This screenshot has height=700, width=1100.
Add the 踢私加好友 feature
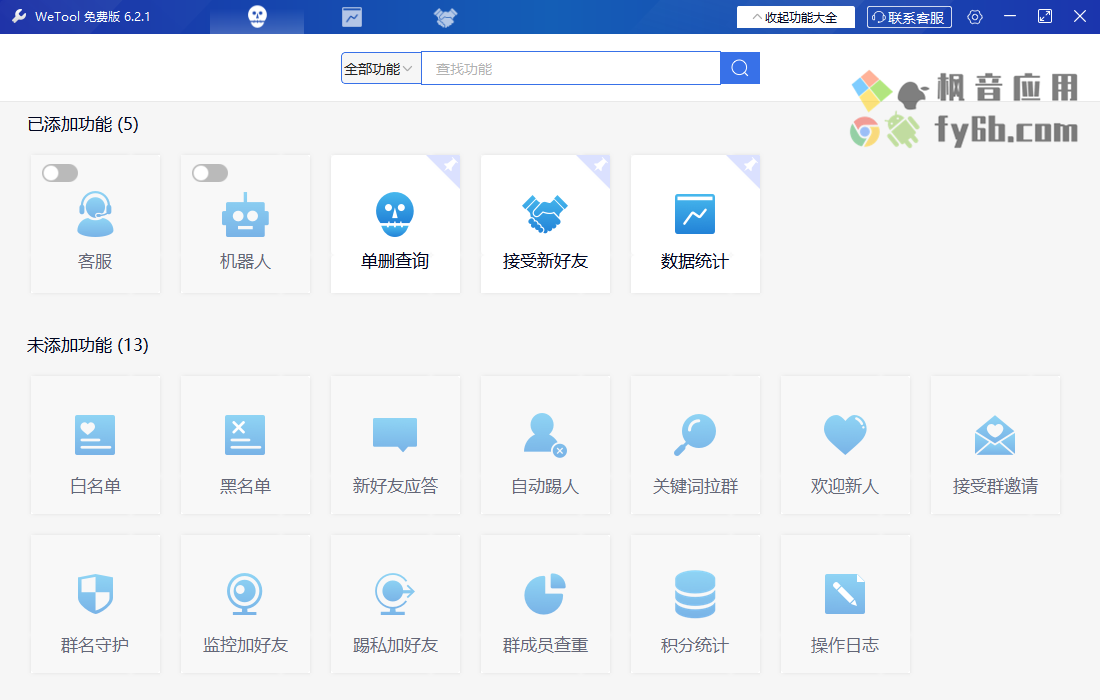(x=395, y=604)
